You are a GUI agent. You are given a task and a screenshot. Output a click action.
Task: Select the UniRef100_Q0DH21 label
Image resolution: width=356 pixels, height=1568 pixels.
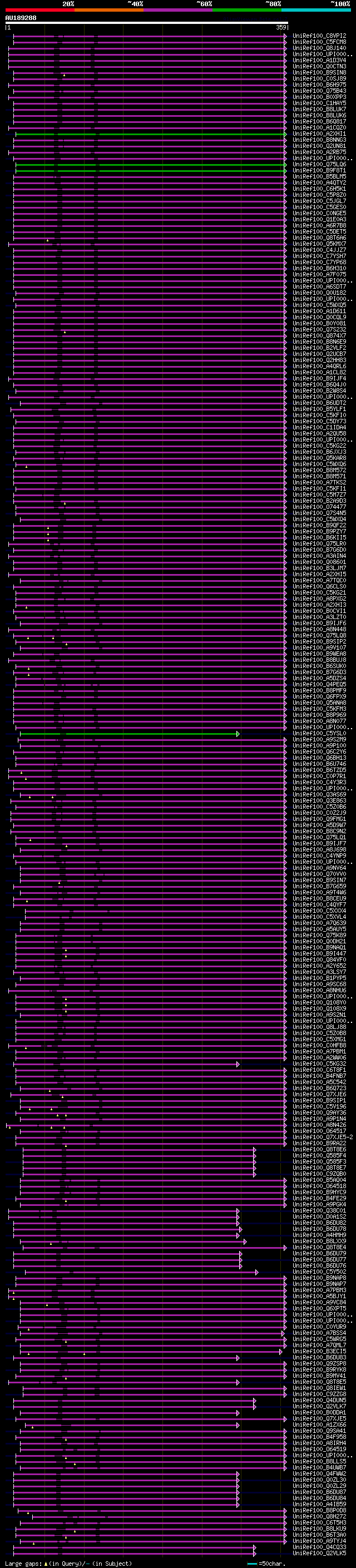319,942
